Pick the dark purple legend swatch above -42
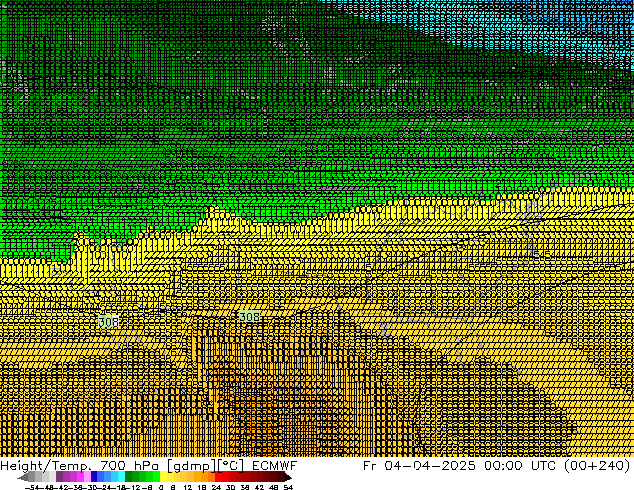The width and height of the screenshot is (634, 490). tap(59, 477)
